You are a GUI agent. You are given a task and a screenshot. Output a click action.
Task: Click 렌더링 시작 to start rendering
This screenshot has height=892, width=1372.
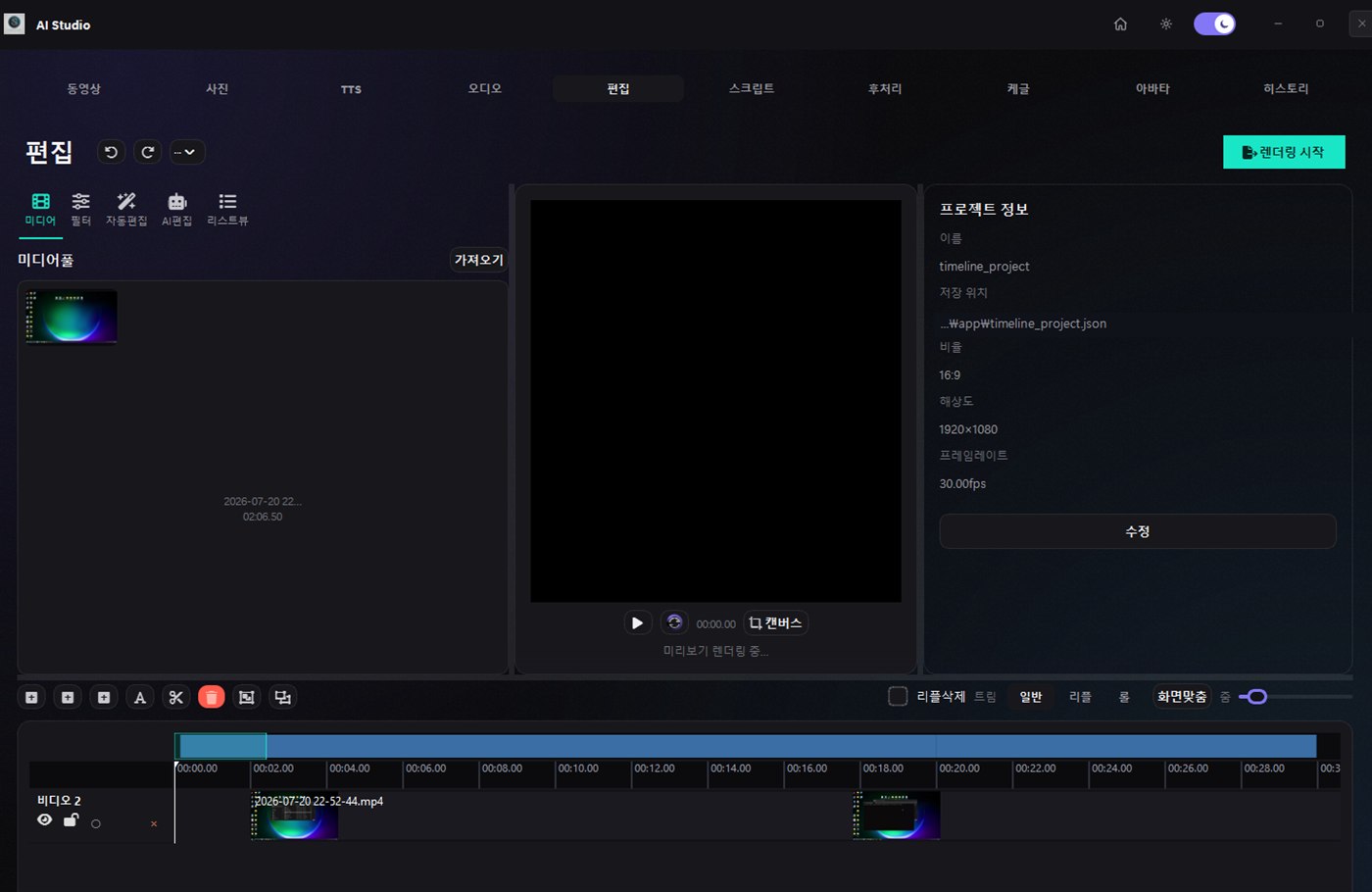click(x=1284, y=152)
